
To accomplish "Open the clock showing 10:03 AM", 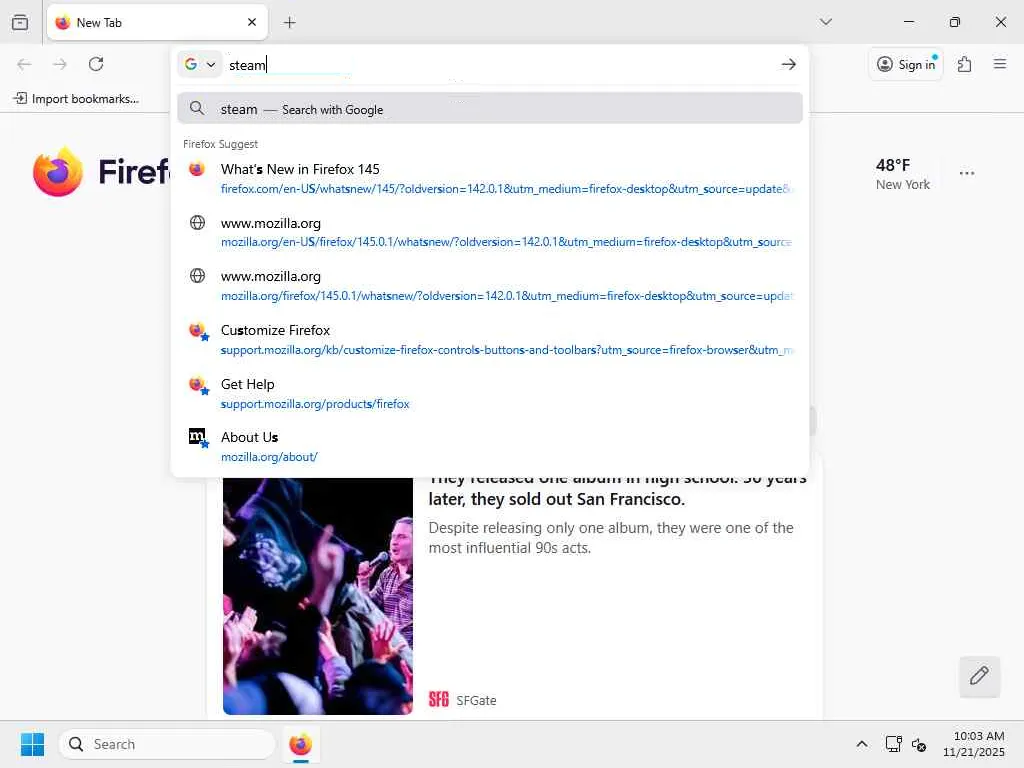I will click(x=973, y=744).
